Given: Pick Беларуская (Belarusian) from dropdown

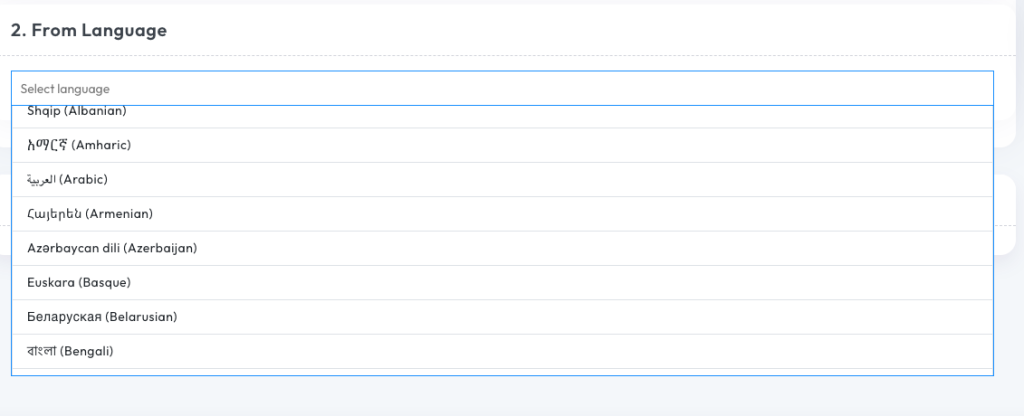Looking at the screenshot, I should pyautogui.click(x=102, y=317).
